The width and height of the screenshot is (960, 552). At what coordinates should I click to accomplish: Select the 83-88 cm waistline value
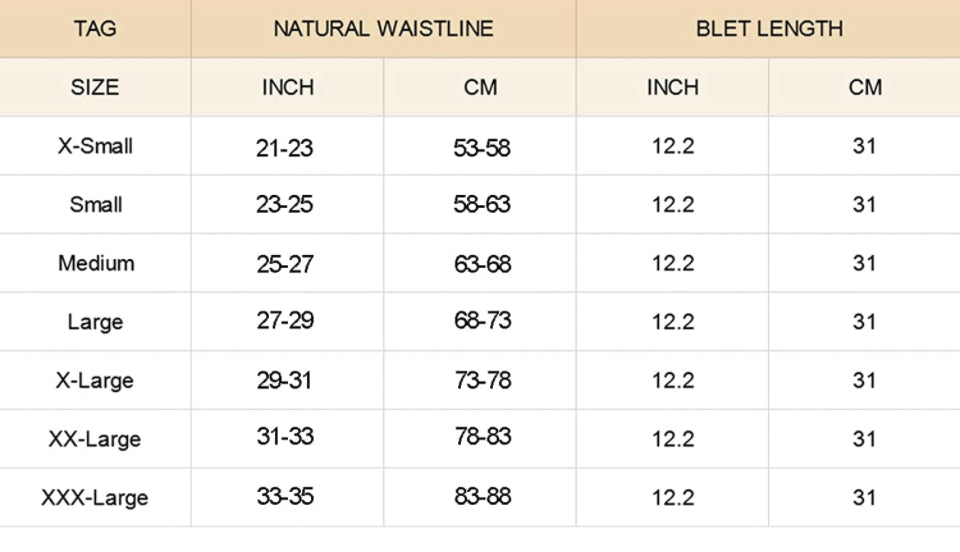[x=482, y=496]
